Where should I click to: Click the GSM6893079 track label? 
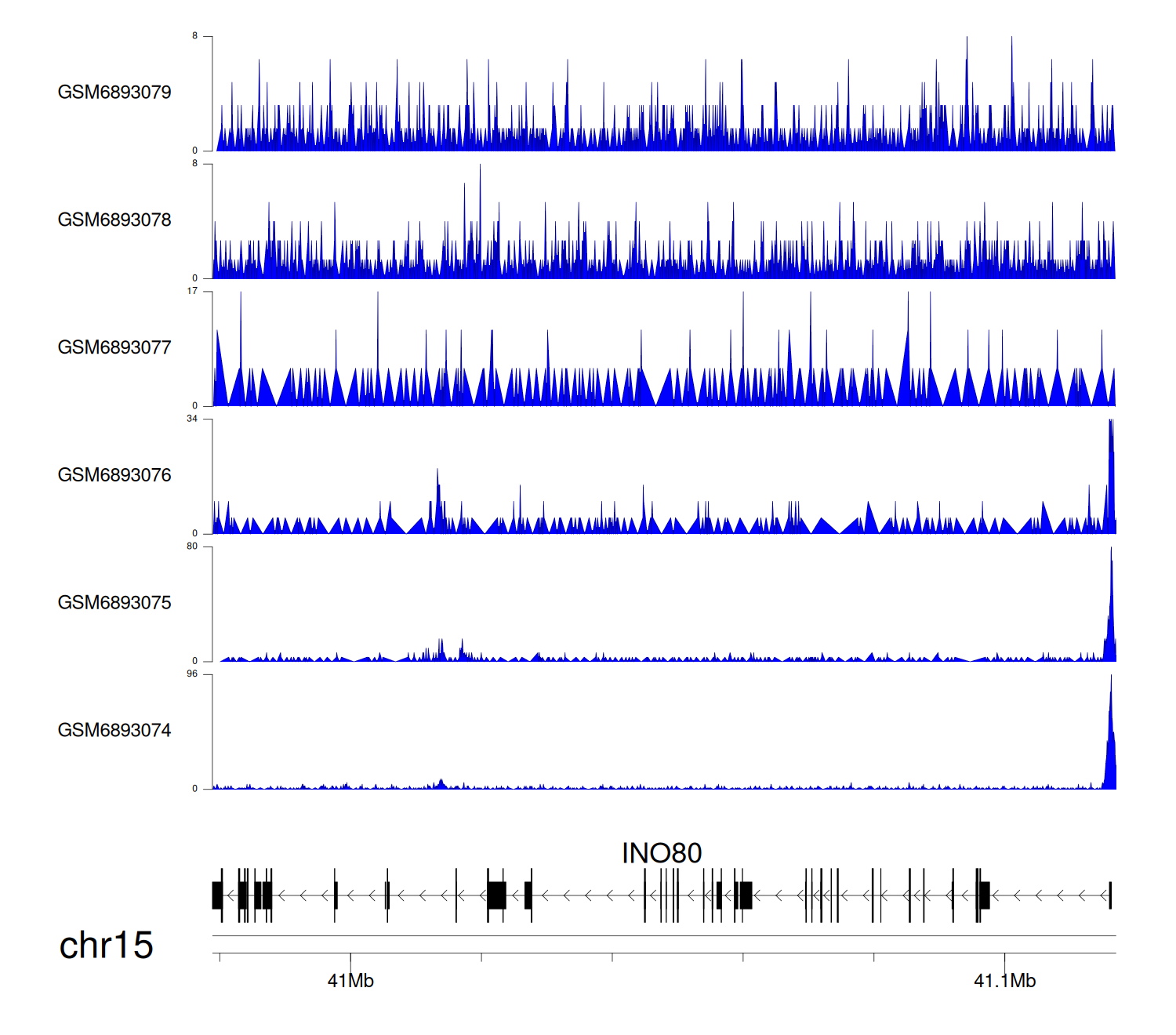(114, 93)
